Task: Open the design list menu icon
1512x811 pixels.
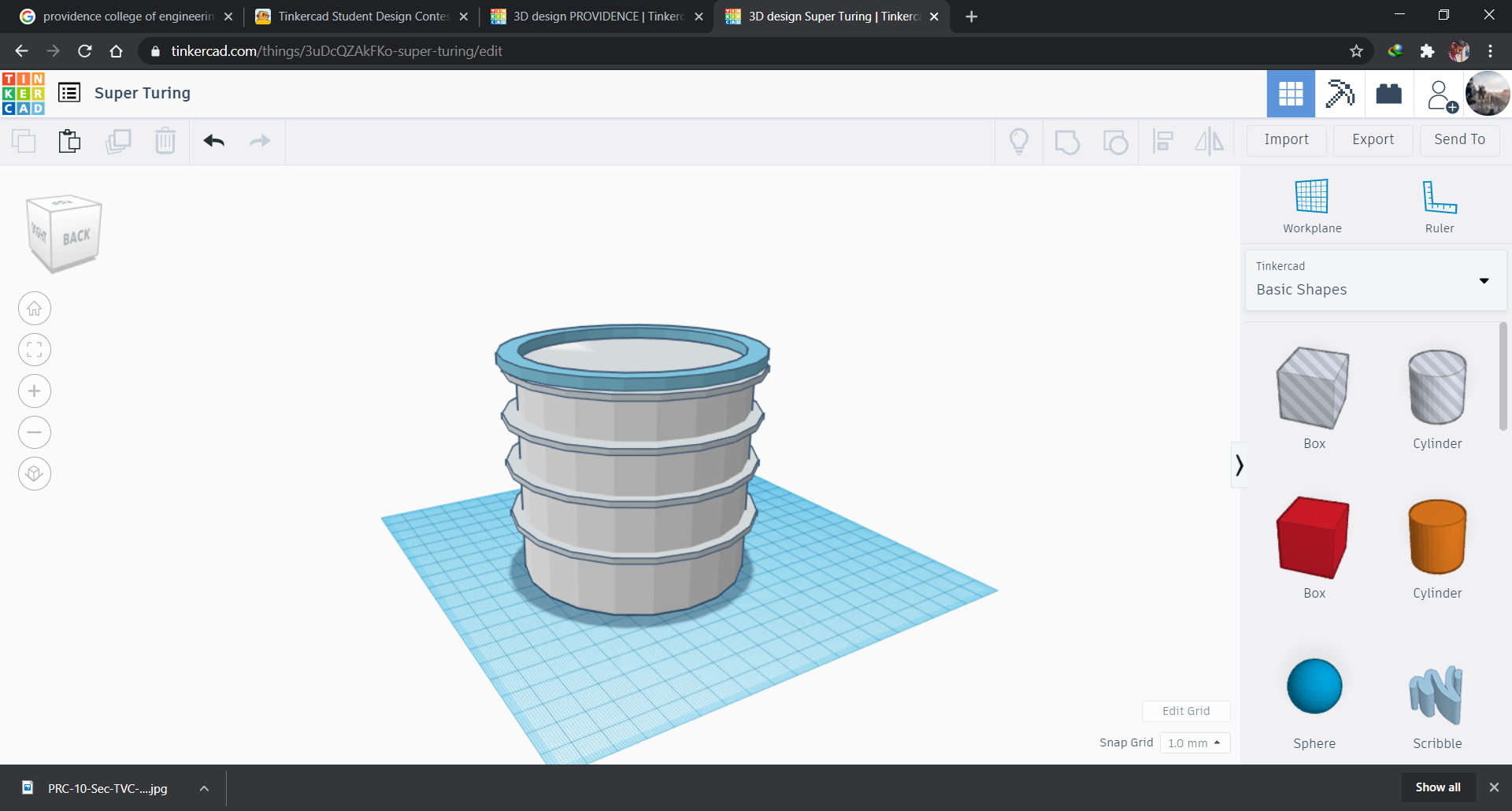Action: [69, 93]
